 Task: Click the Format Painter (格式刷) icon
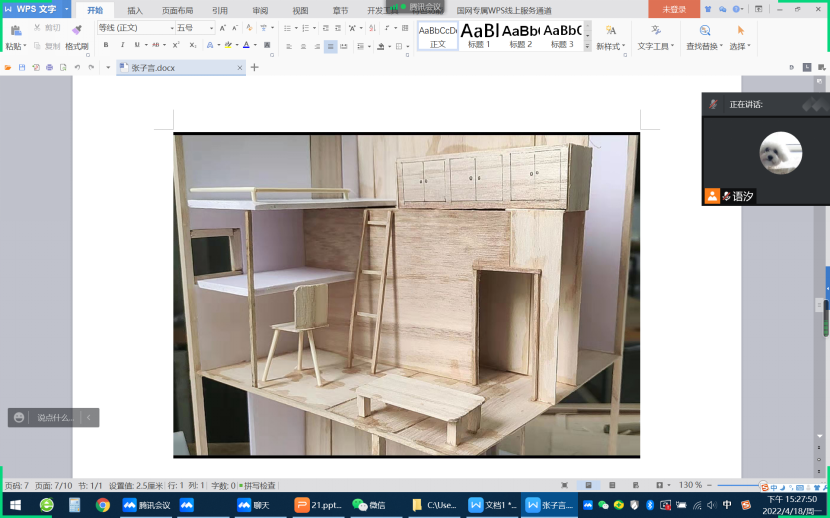click(77, 31)
